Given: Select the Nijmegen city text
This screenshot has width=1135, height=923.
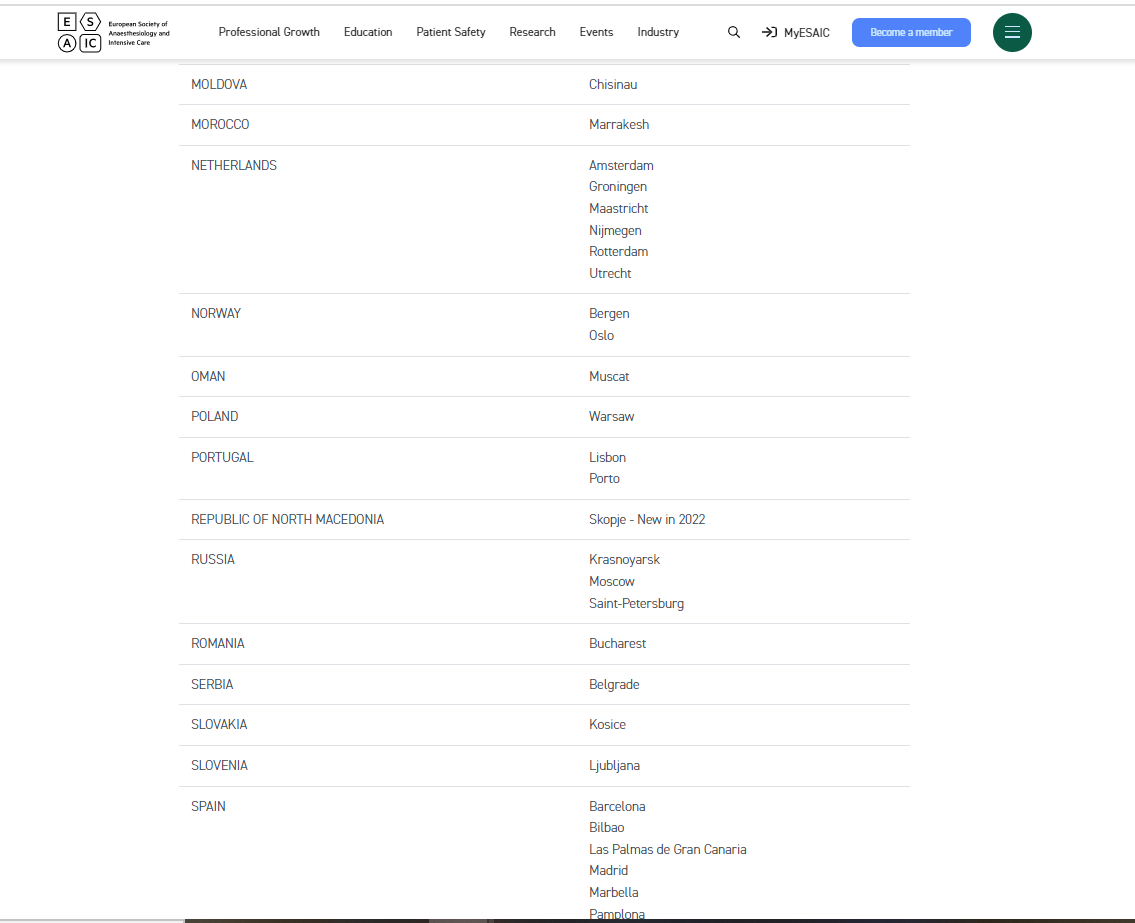Looking at the screenshot, I should [x=615, y=230].
